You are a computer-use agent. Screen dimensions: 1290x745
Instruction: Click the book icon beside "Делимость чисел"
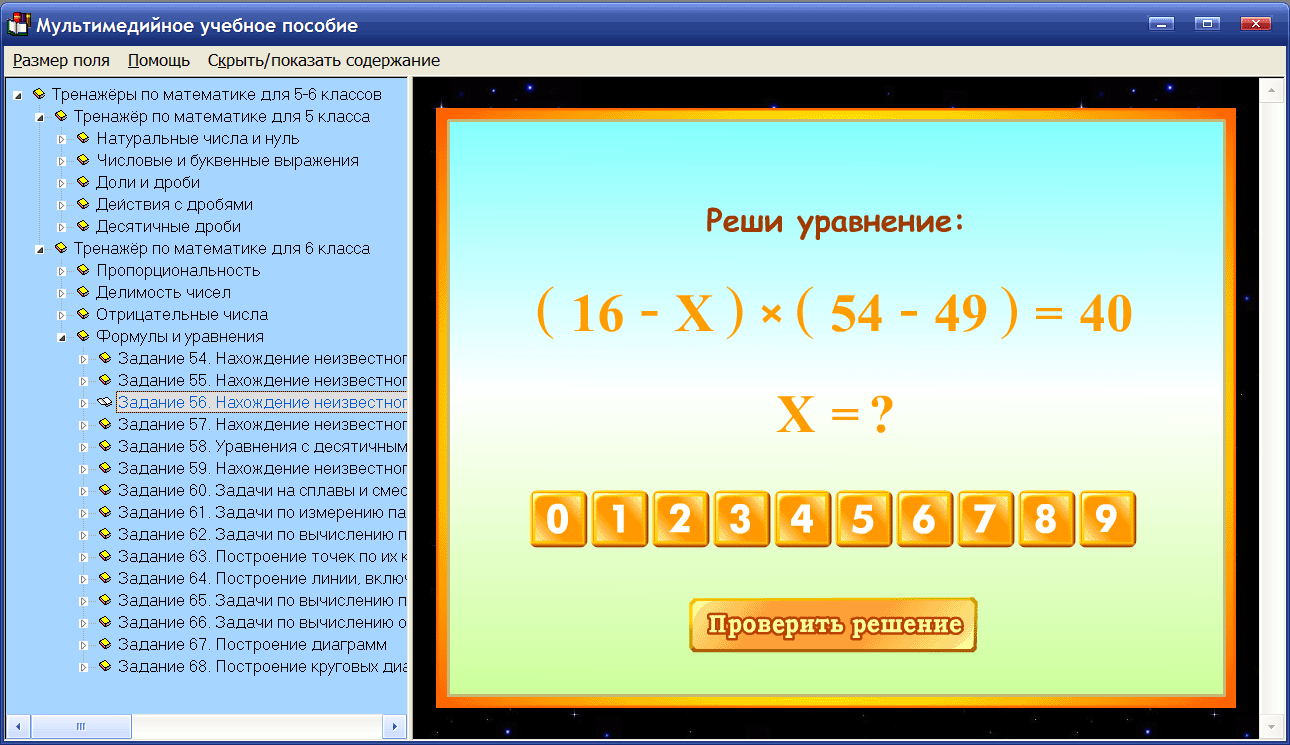[x=85, y=292]
